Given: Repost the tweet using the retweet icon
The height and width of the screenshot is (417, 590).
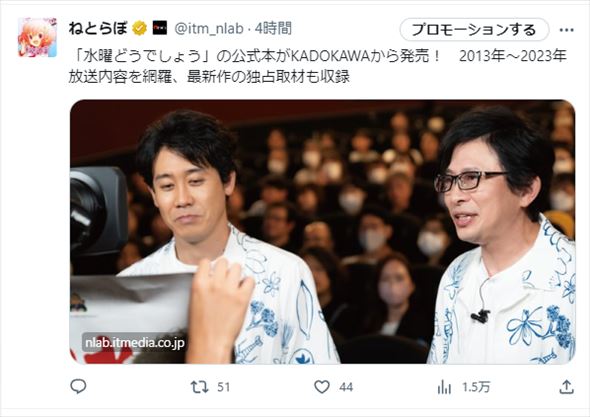Looking at the screenshot, I should [x=199, y=387].
